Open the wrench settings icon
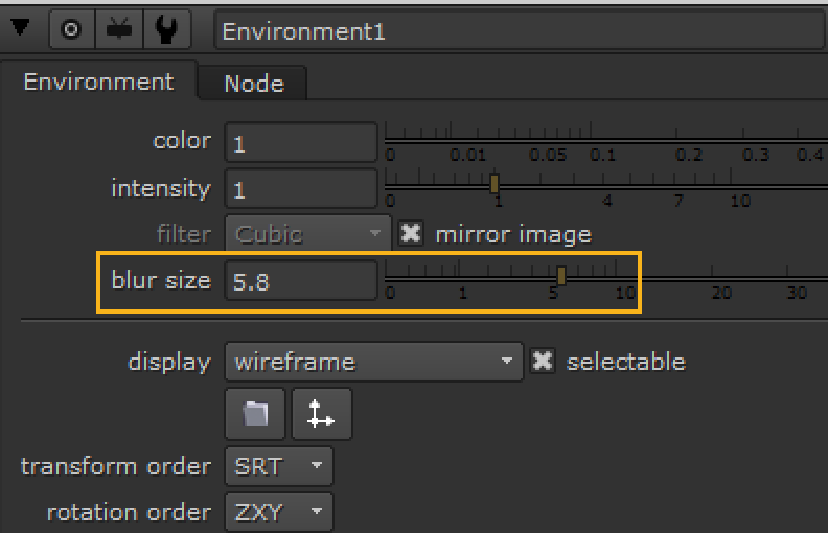 point(167,30)
